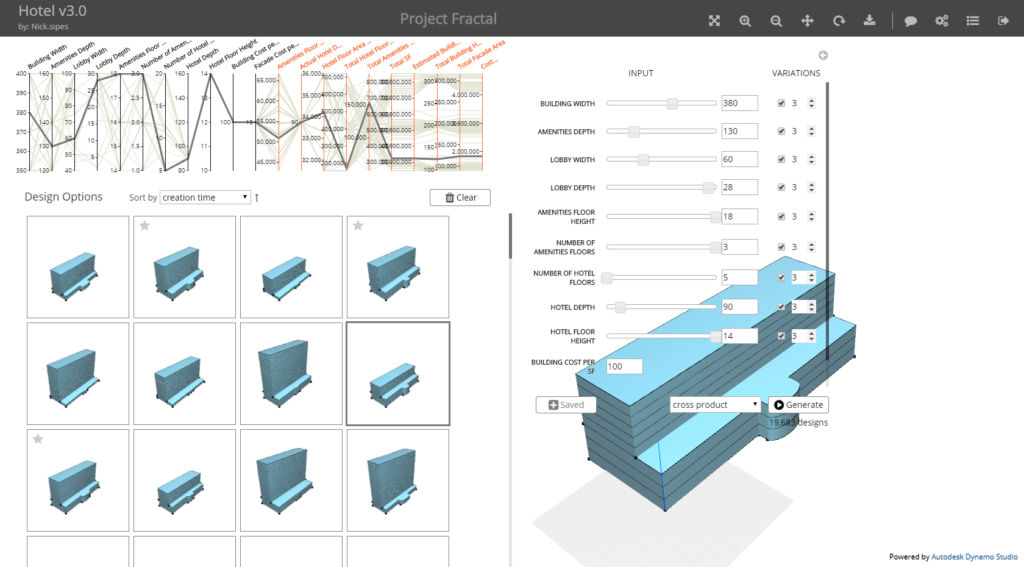Star the fourth design in first row
The height and width of the screenshot is (567, 1024).
point(358,225)
